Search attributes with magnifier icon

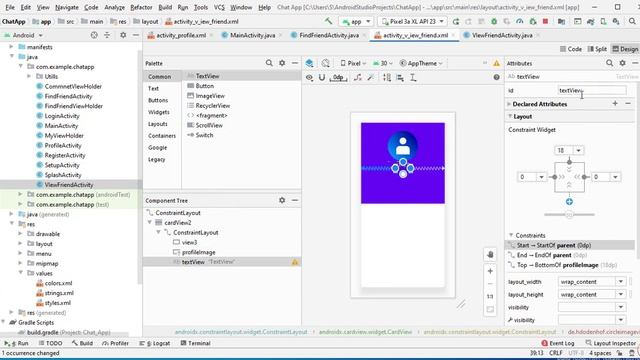(609, 63)
